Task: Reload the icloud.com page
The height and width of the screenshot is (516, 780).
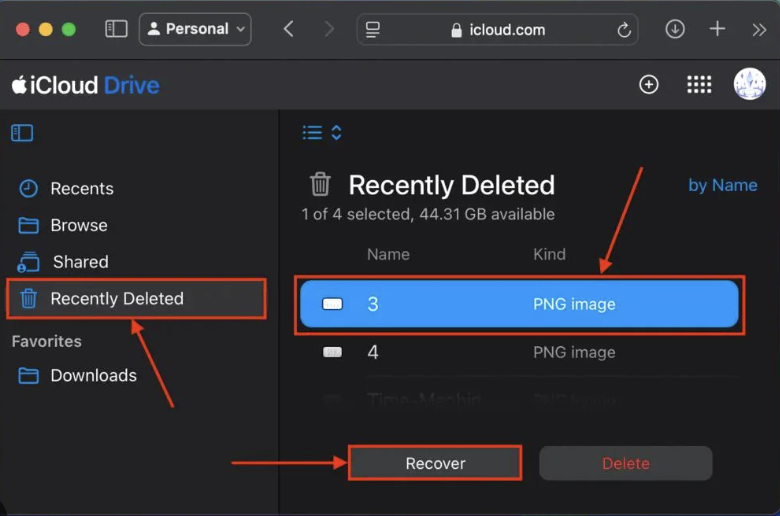Action: (624, 30)
